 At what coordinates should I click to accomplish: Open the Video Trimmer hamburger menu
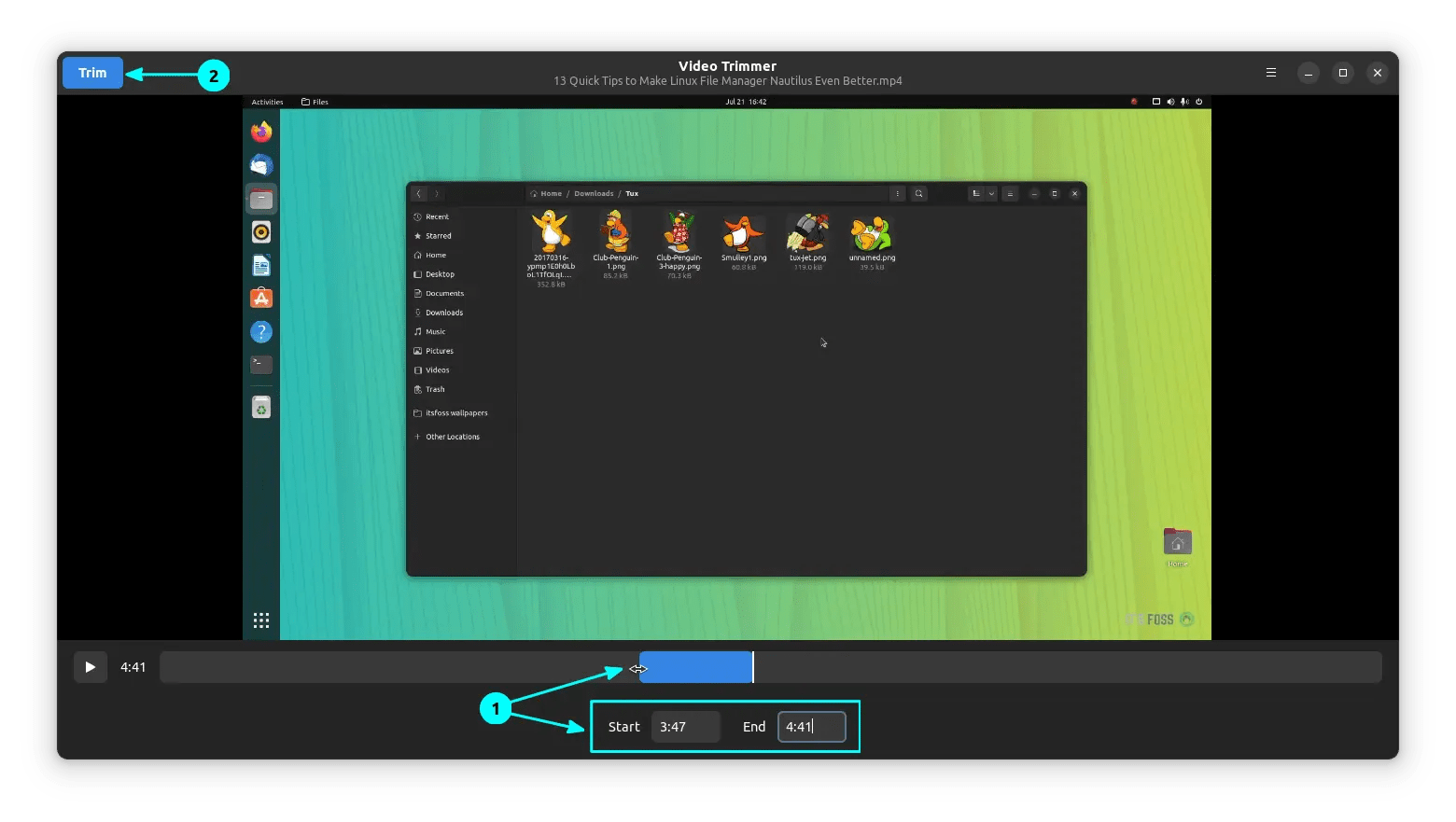(1270, 72)
